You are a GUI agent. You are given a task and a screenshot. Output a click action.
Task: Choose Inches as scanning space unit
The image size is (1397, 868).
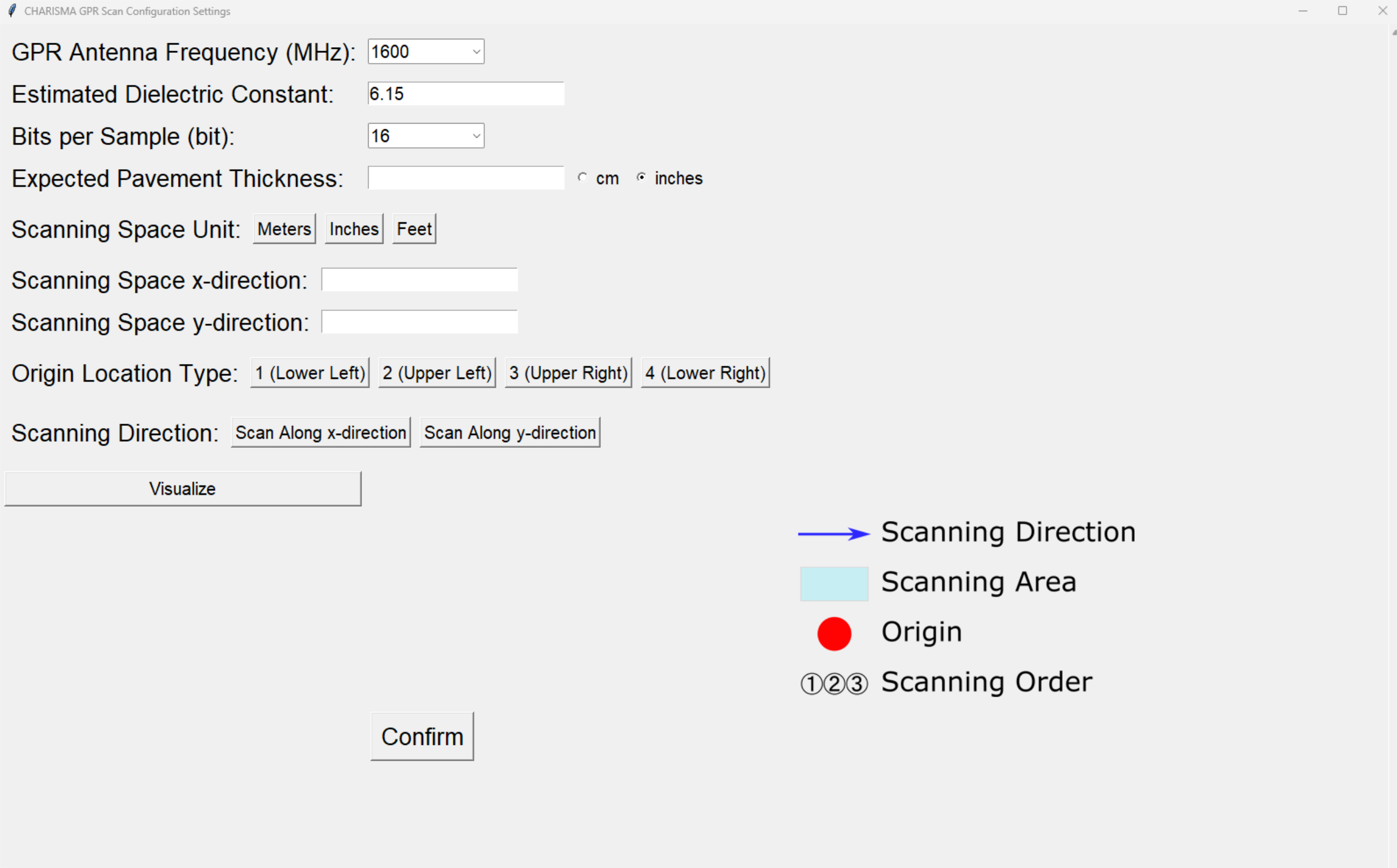click(x=353, y=229)
